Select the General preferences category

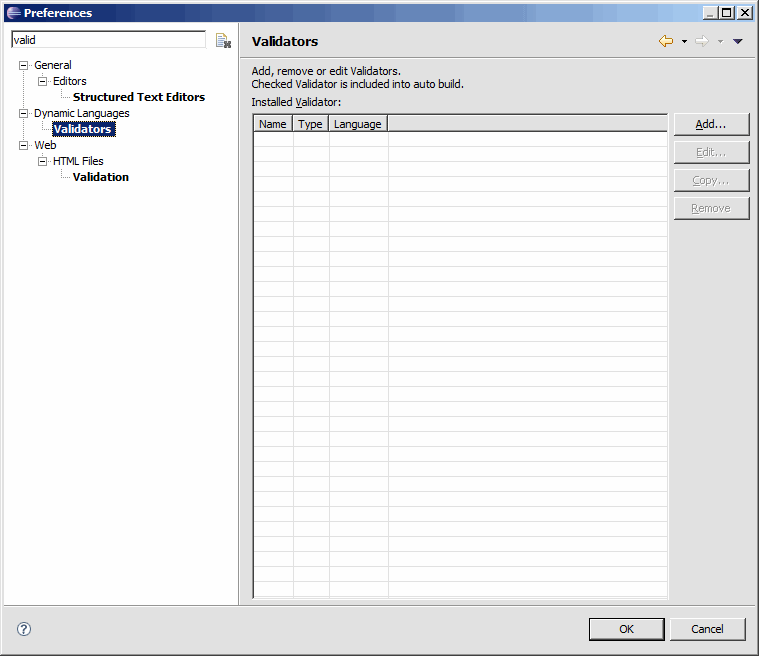coord(53,65)
